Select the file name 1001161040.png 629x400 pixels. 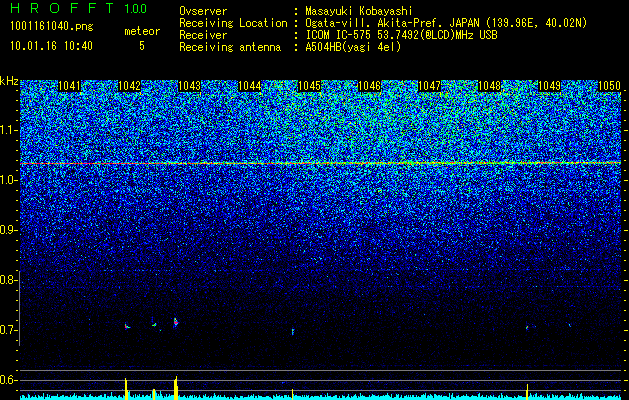click(52, 27)
